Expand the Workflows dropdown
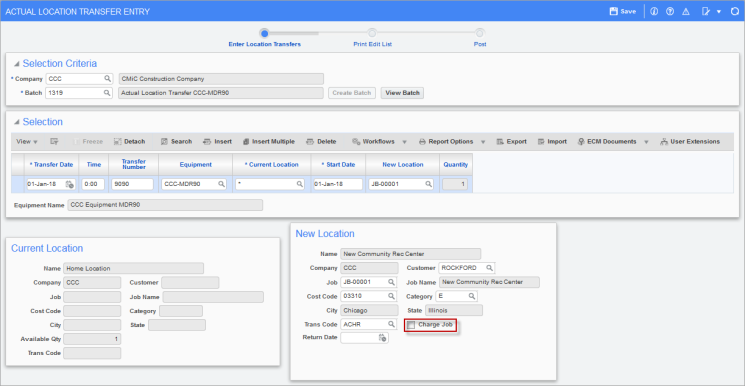This screenshot has height=386, width=745. pyautogui.click(x=404, y=142)
